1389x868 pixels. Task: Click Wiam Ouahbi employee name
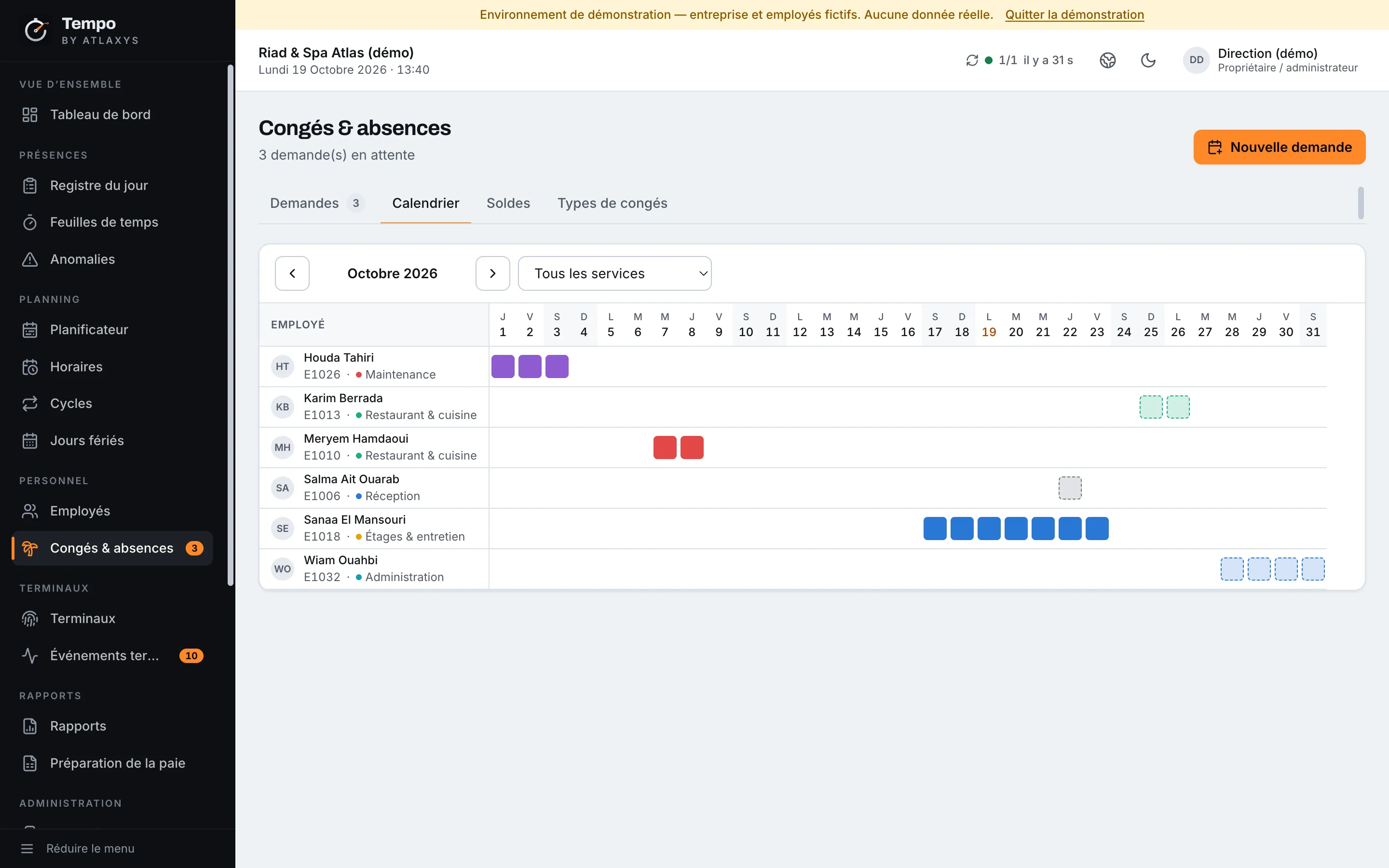340,560
